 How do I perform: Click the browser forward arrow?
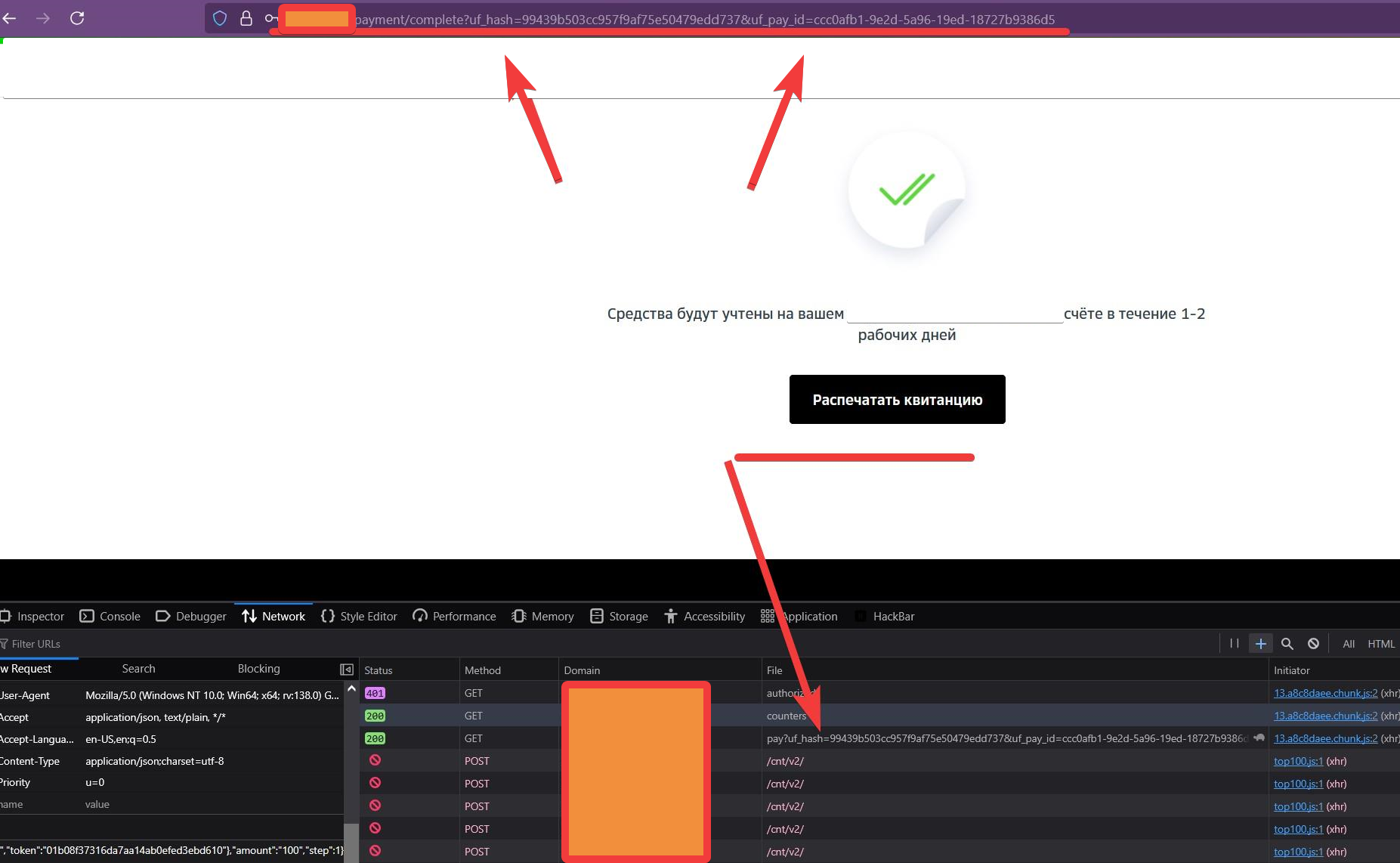[x=43, y=18]
